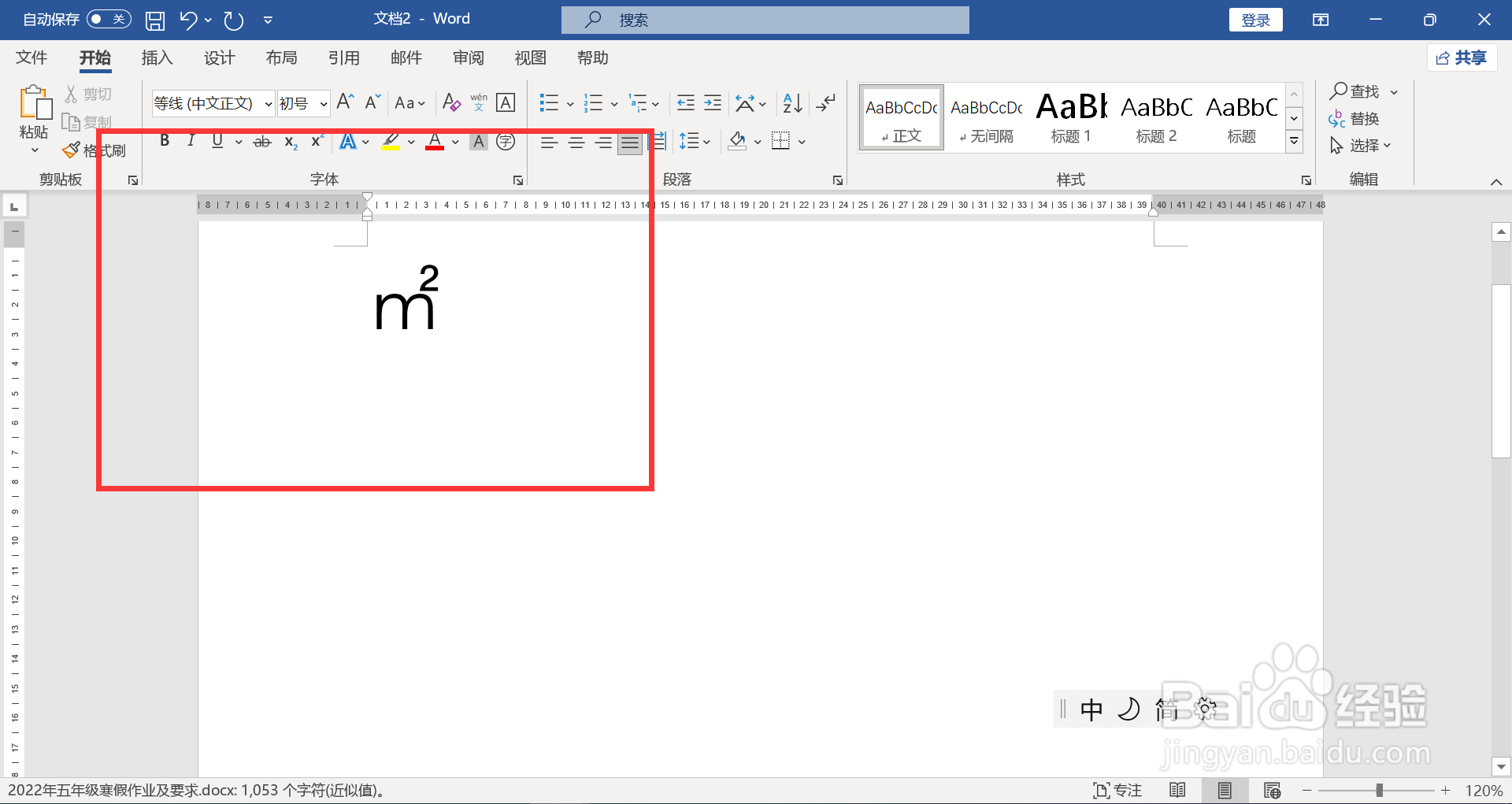The width and height of the screenshot is (1512, 804).
Task: Toggle Superscript formatting
Action: point(317,142)
